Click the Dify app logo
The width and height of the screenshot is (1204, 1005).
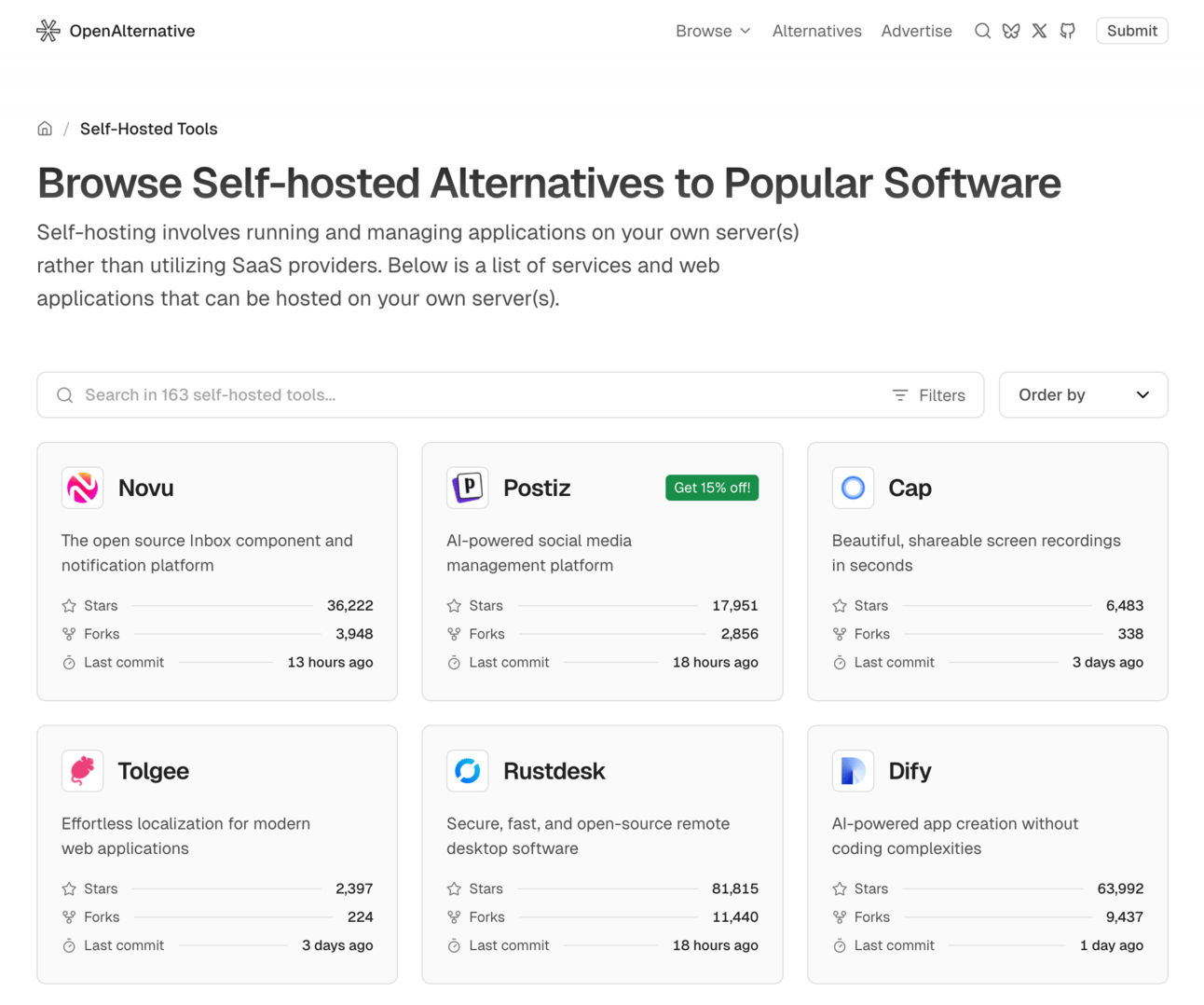[853, 771]
